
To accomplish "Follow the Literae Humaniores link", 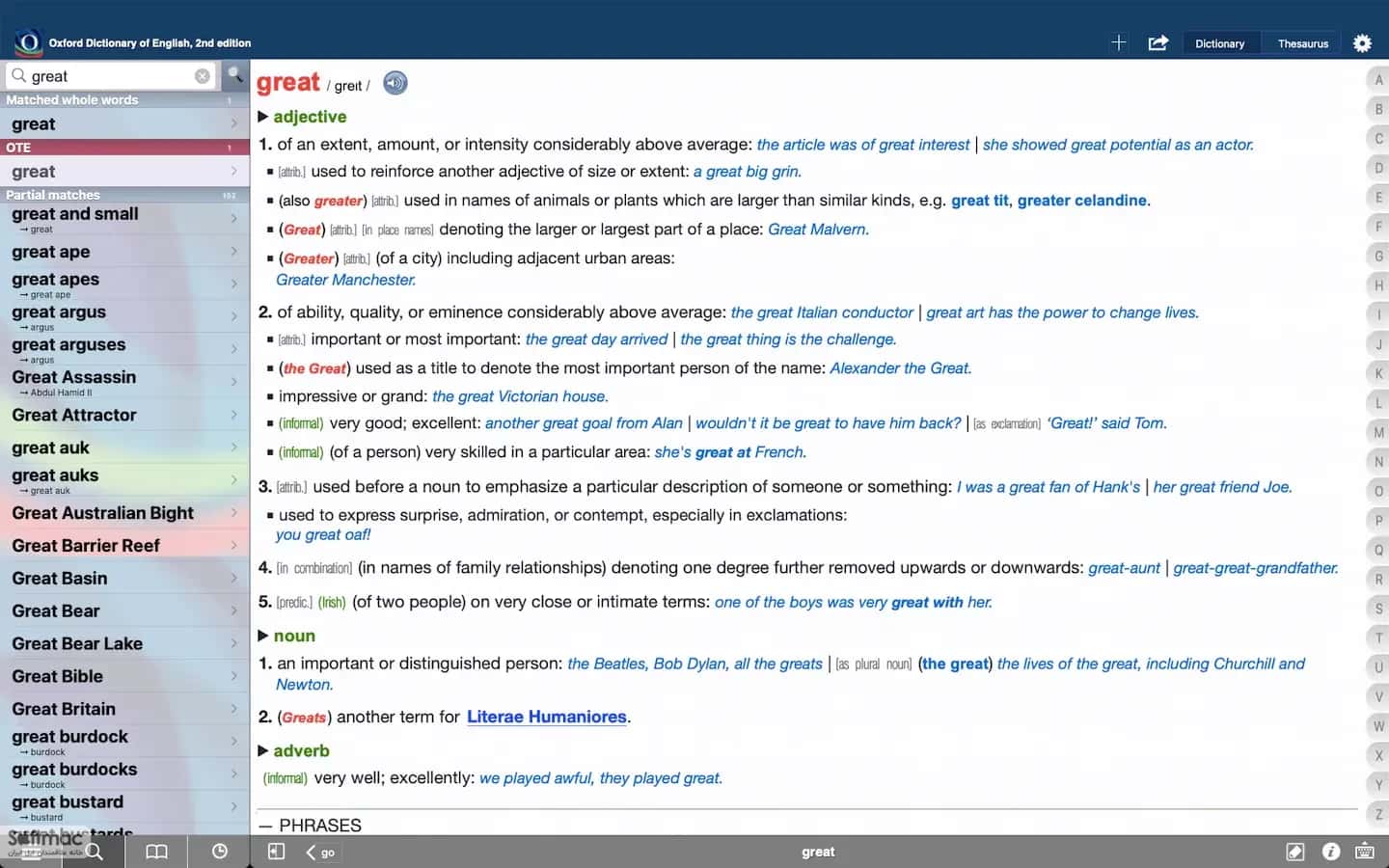I will (547, 717).
